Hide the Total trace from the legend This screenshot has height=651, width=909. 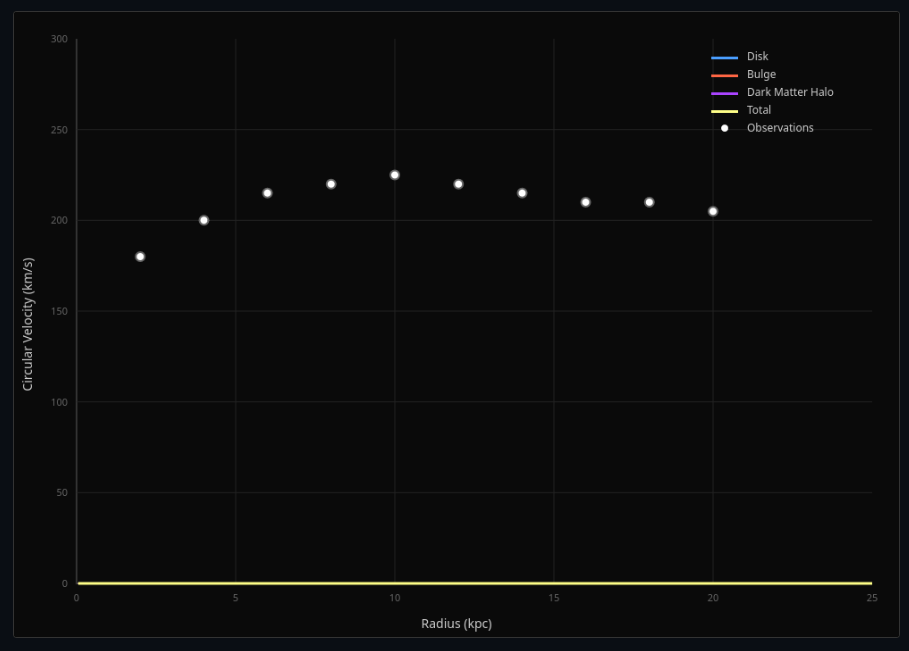[x=757, y=110]
